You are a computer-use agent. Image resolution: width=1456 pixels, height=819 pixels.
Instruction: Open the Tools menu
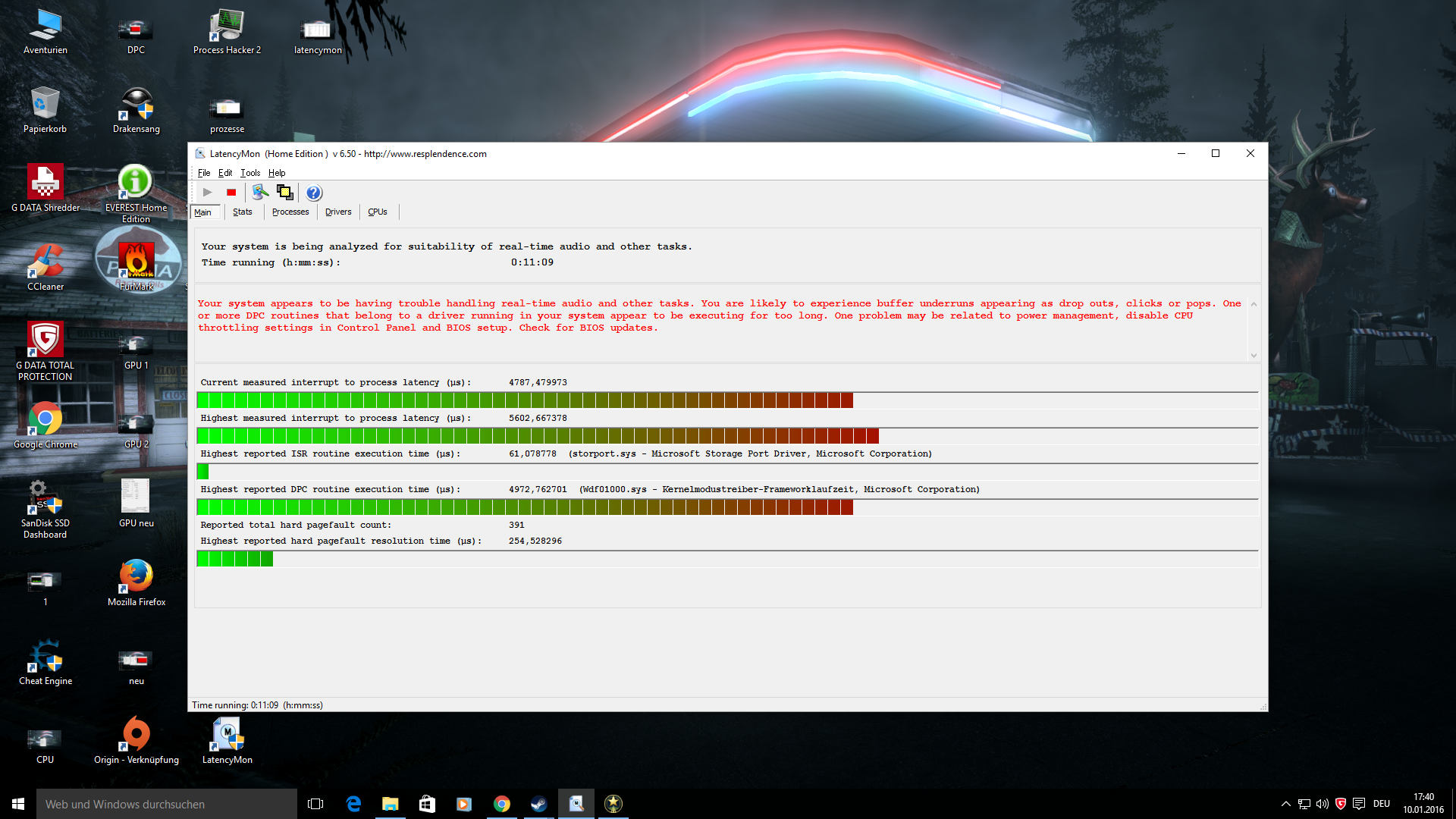coord(250,173)
